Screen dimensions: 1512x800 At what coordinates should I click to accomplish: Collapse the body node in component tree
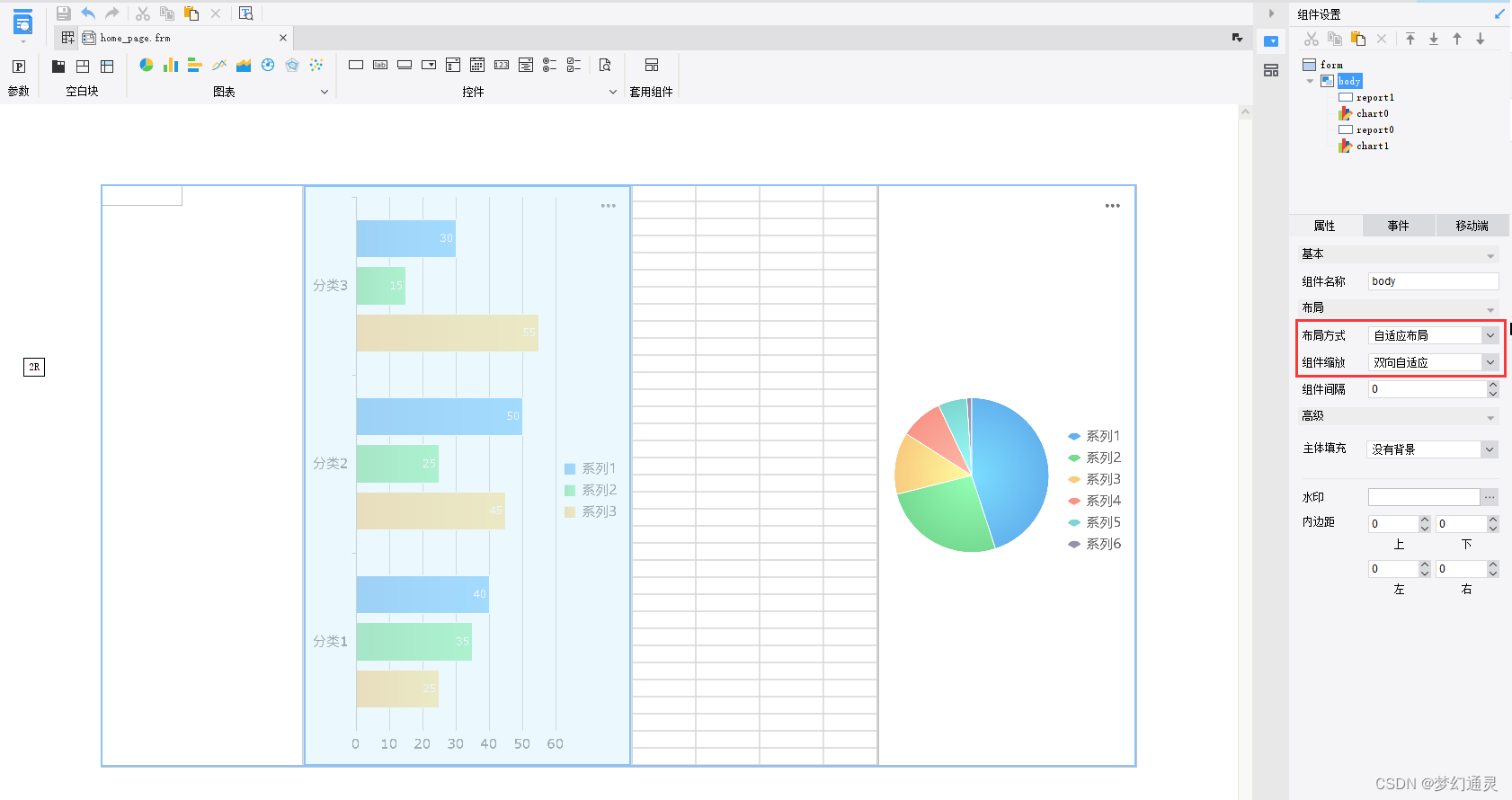pos(1310,81)
